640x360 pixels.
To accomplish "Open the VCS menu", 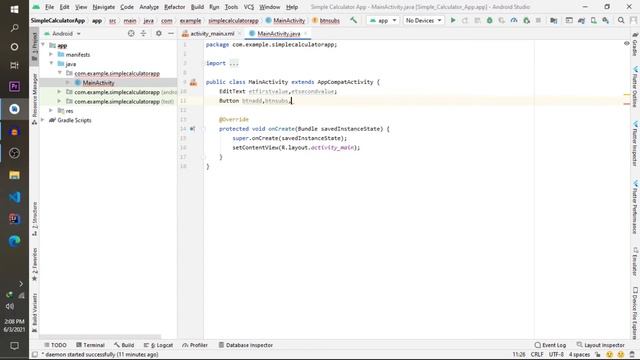I will [249, 7].
